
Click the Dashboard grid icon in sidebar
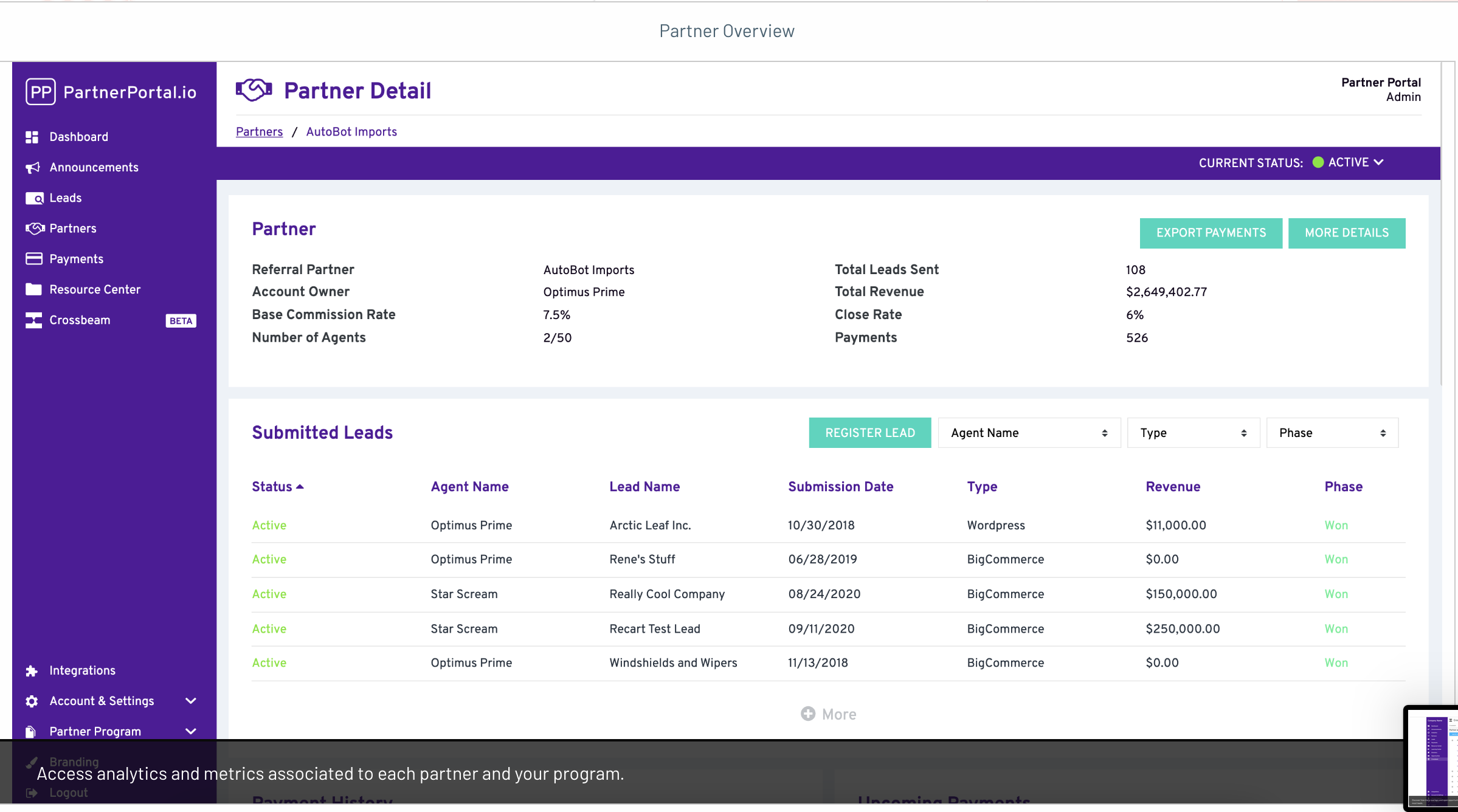32,137
